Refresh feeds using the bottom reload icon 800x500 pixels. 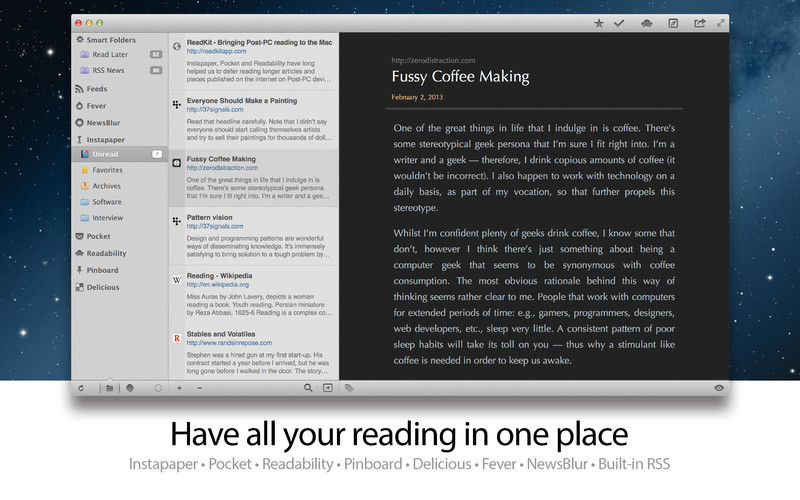coord(81,387)
